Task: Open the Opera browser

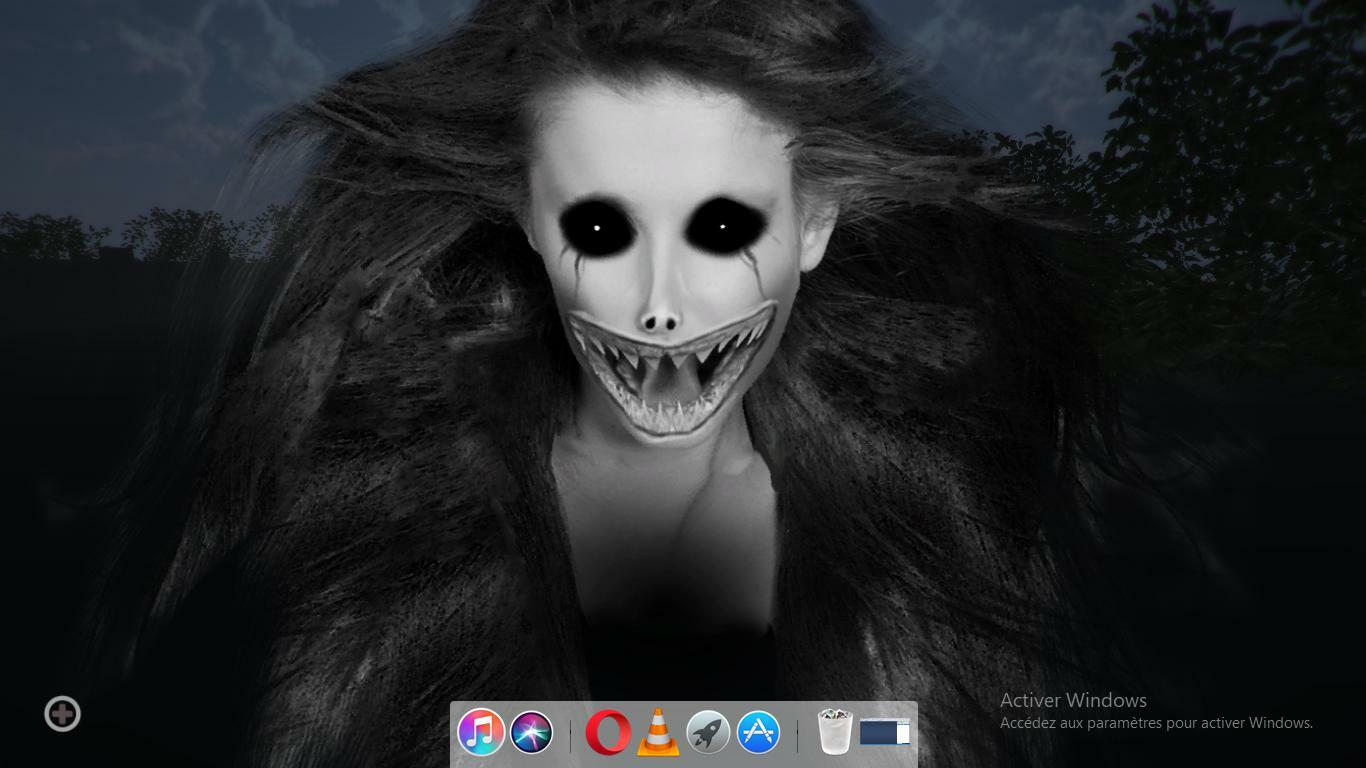Action: (608, 733)
